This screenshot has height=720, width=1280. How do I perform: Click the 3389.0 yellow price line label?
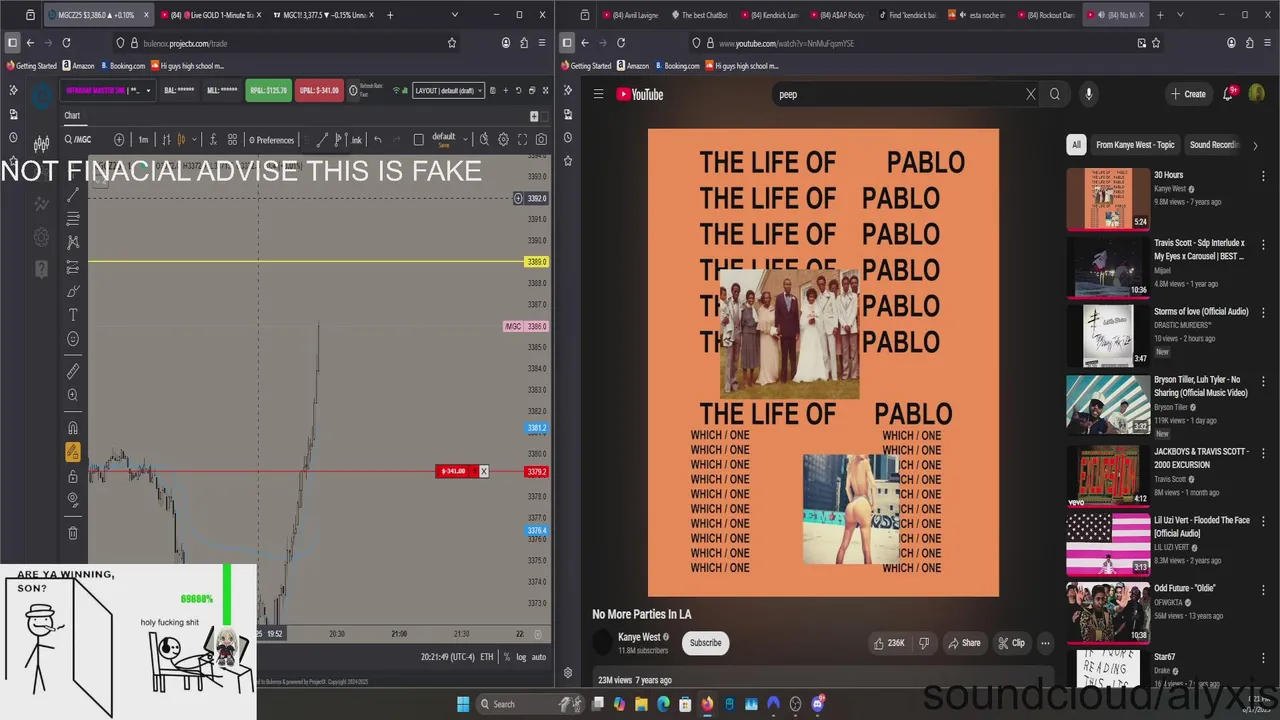coord(537,262)
